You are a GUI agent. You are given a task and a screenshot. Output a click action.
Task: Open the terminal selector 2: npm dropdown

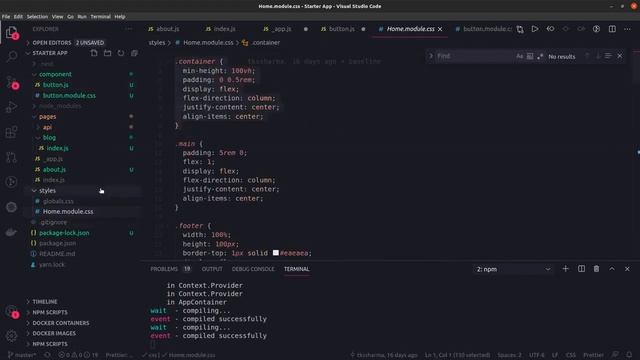513,269
